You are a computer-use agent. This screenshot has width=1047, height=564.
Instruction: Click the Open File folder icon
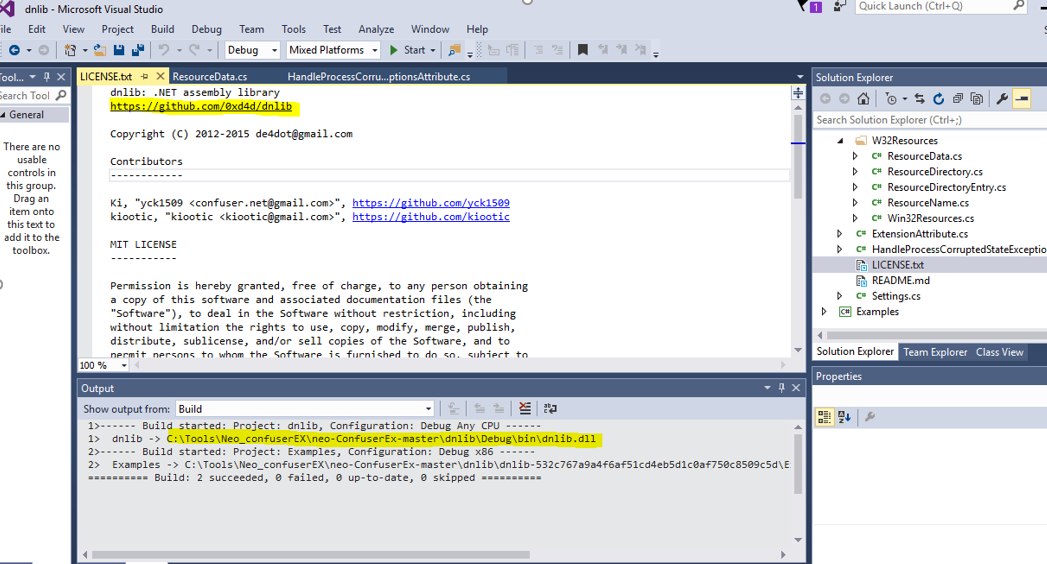point(99,50)
